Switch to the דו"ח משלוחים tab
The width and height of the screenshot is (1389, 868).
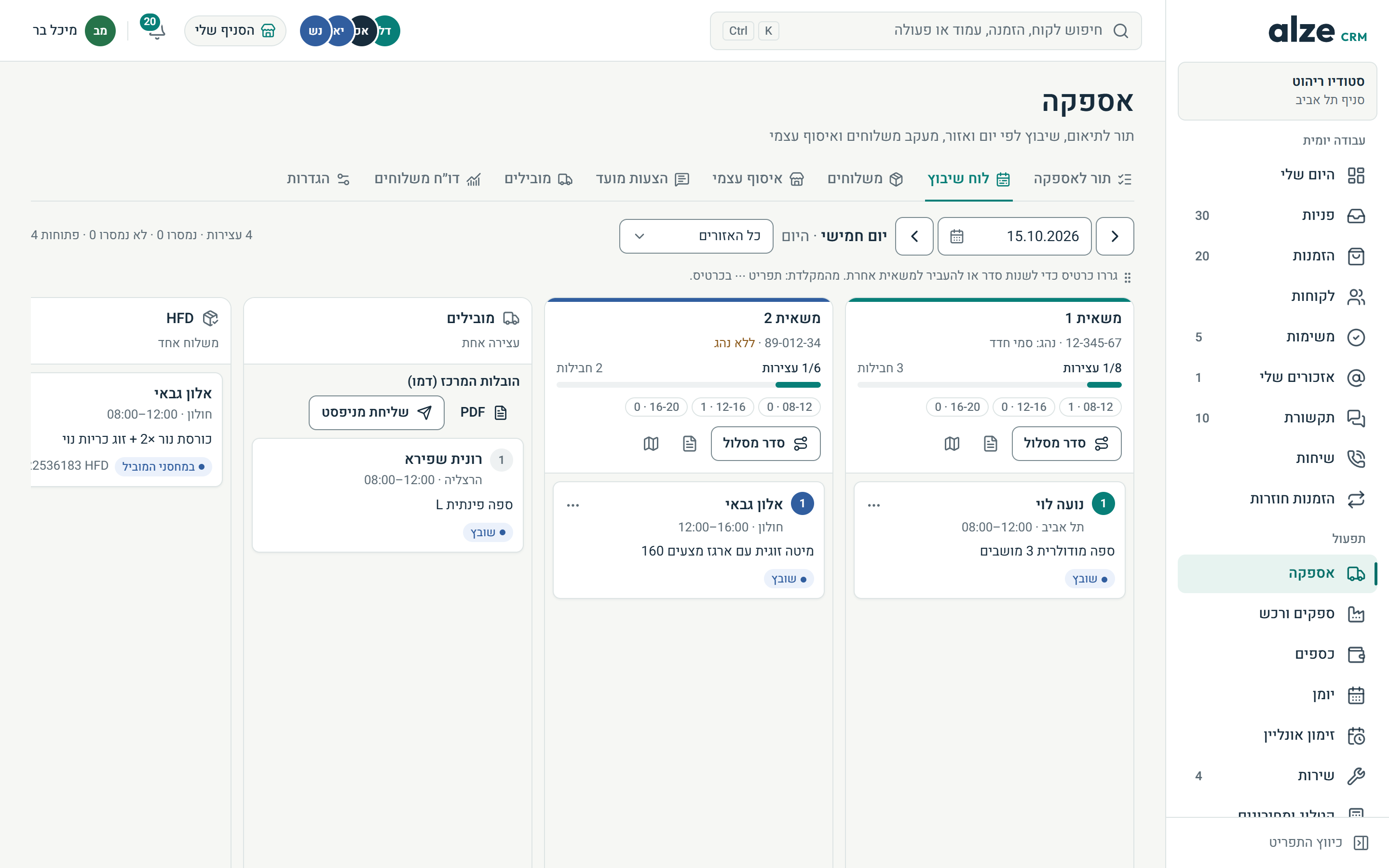[x=428, y=179]
